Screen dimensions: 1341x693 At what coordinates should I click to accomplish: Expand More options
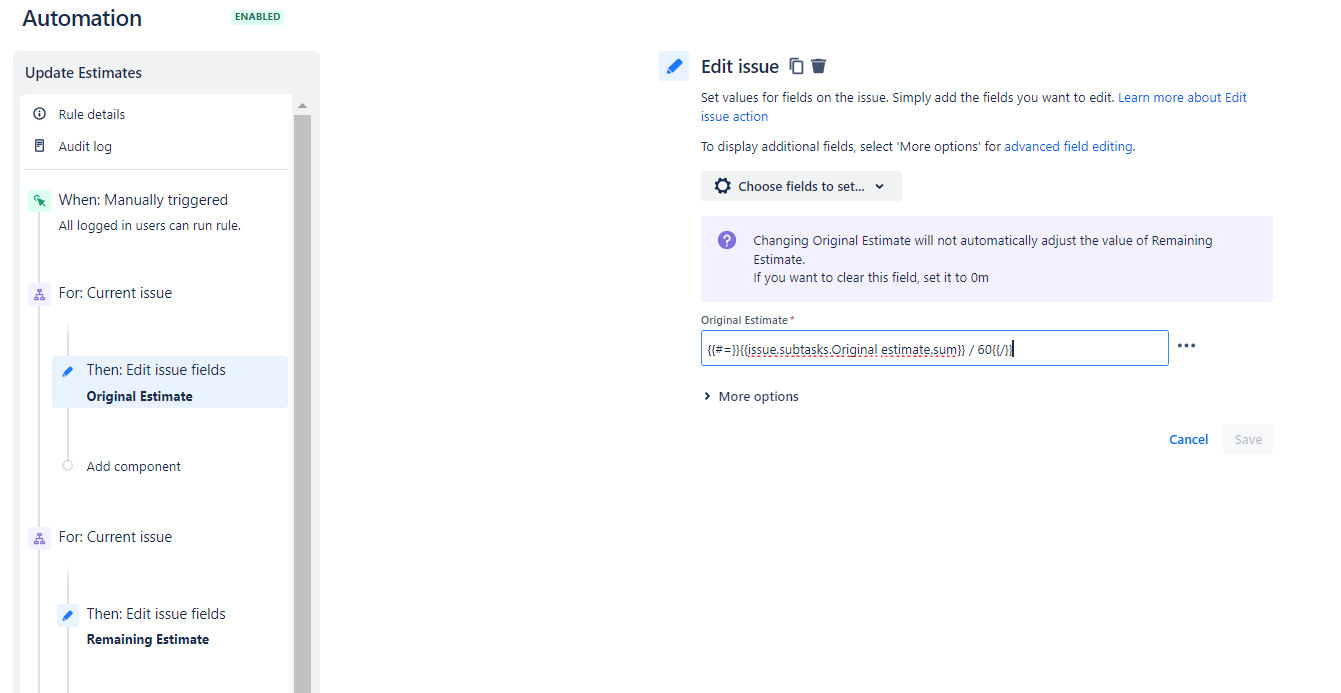point(751,397)
